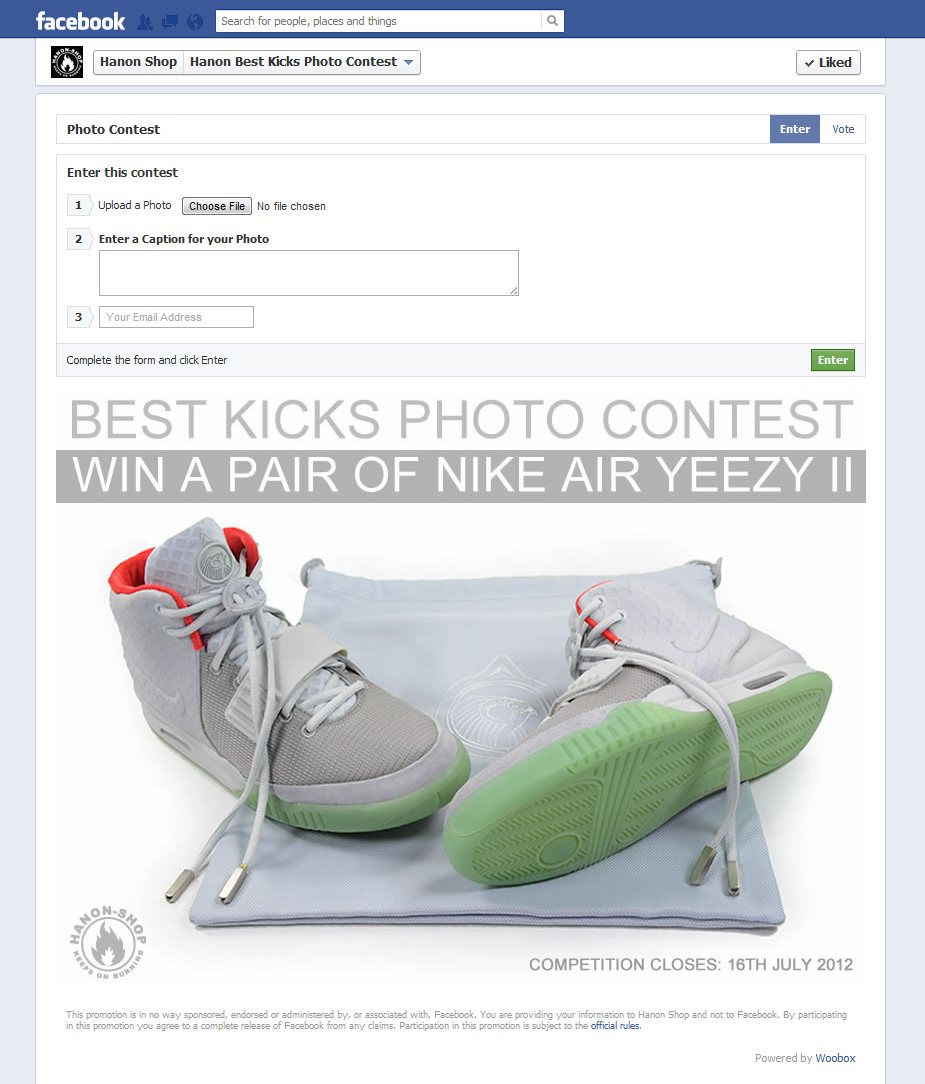Switch to the Vote tab
Screen dimensions: 925x1084
click(x=843, y=129)
